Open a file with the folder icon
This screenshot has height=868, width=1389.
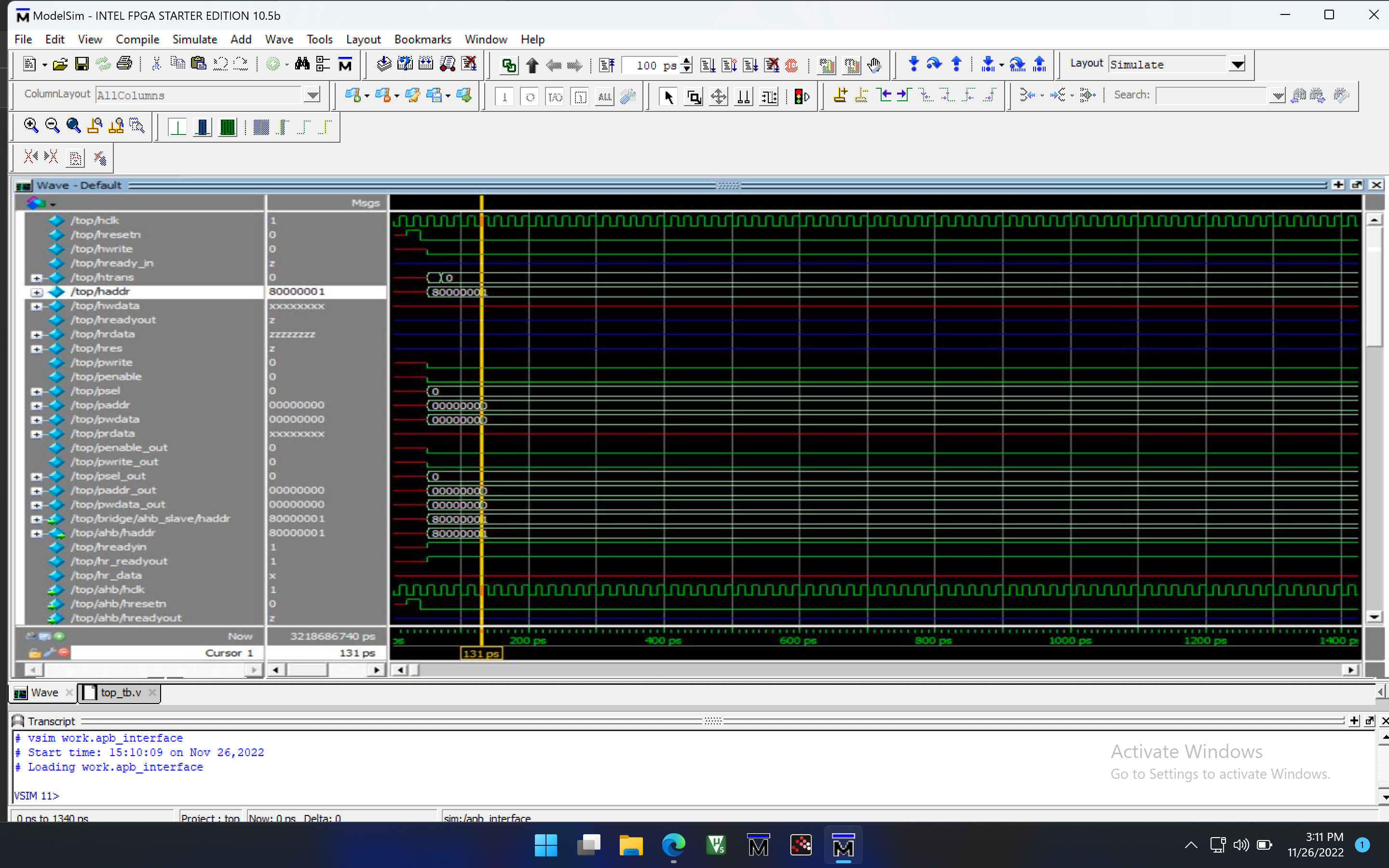pyautogui.click(x=60, y=64)
